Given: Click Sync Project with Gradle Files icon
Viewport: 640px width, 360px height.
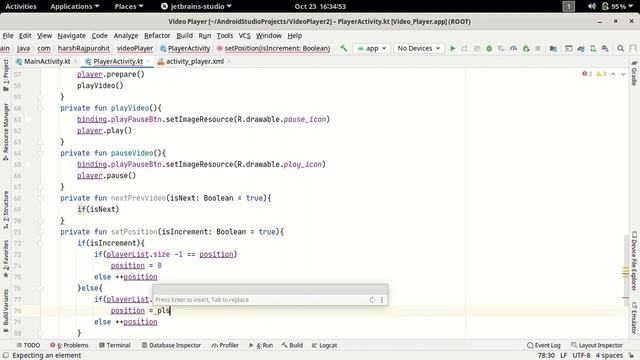Looking at the screenshot, I should (x=581, y=48).
